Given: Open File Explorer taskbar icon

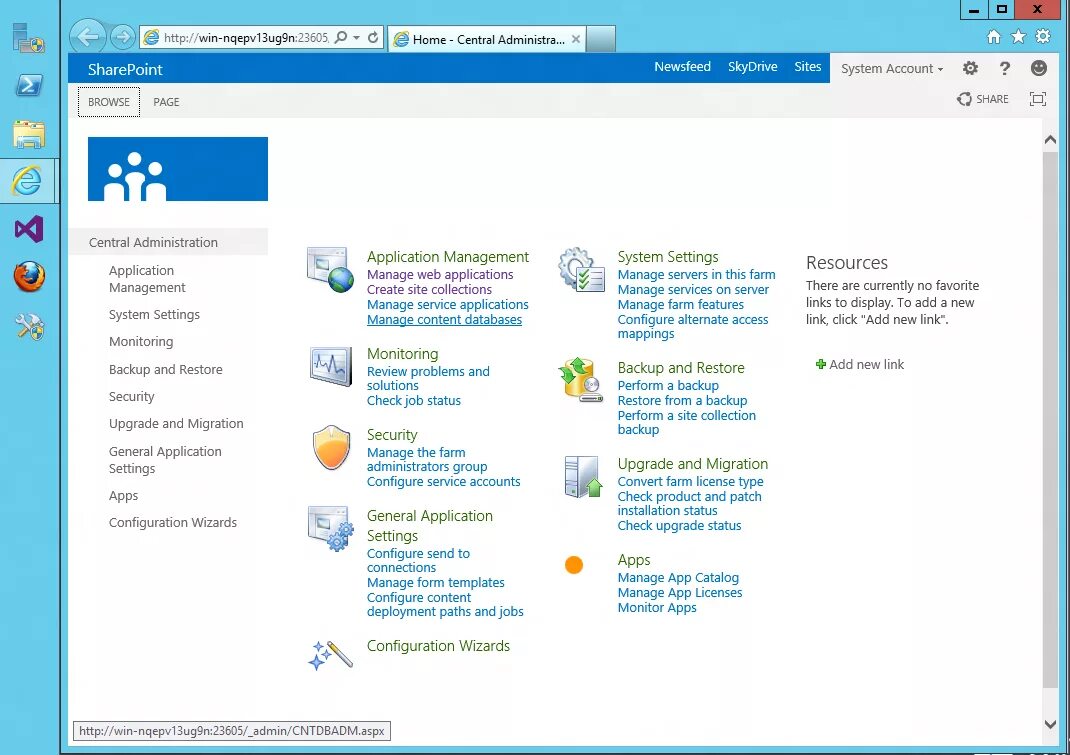Looking at the screenshot, I should click(29, 134).
